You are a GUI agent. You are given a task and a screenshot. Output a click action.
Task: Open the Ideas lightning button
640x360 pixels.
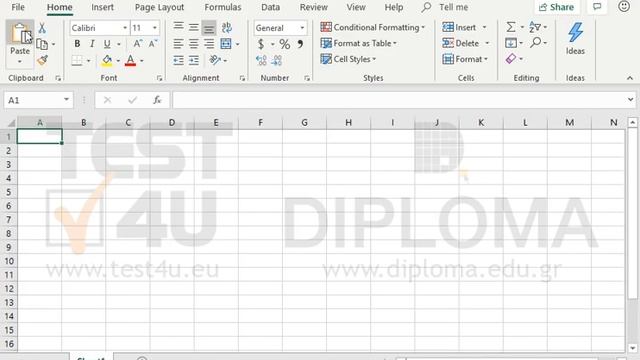575,39
